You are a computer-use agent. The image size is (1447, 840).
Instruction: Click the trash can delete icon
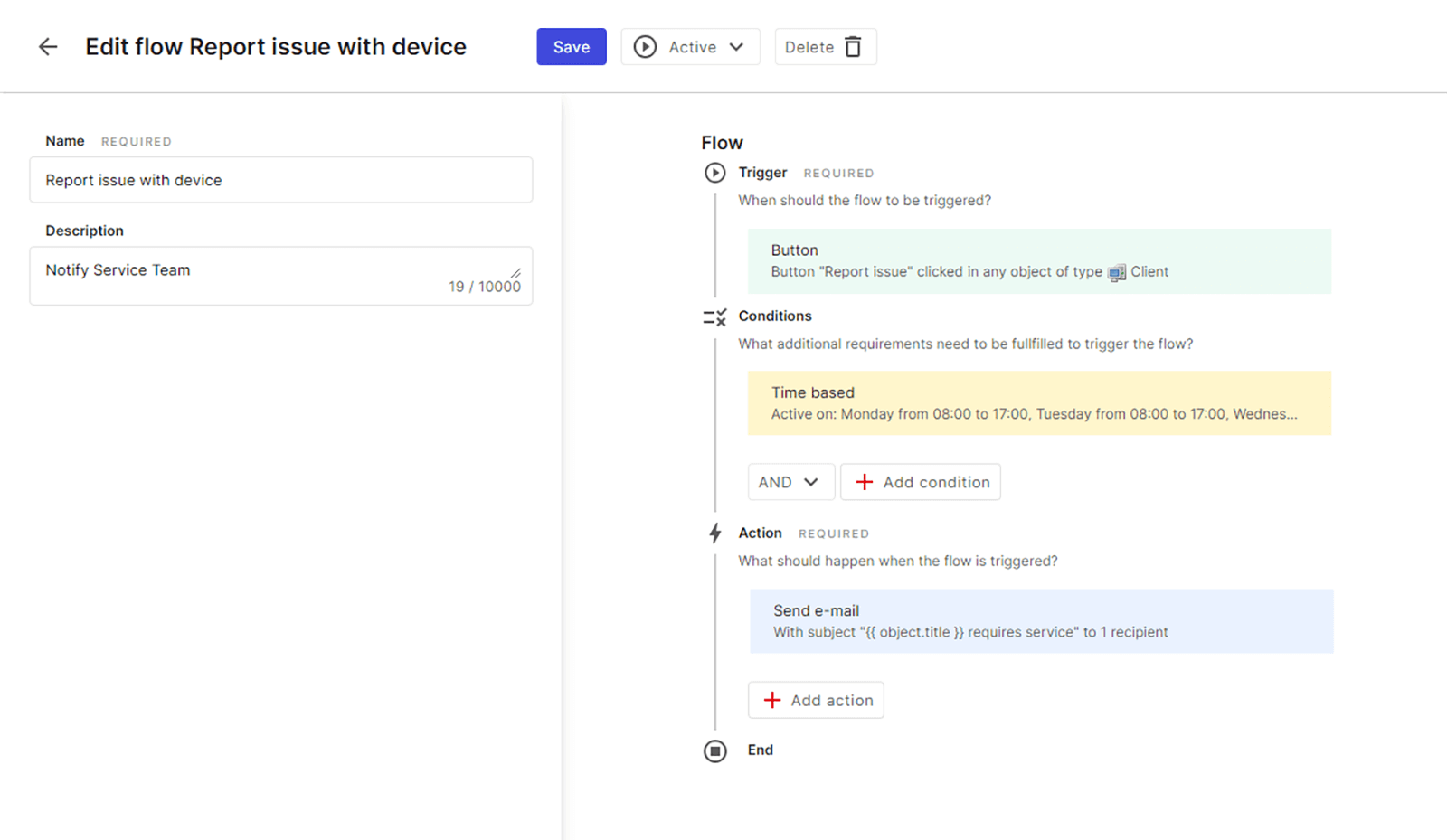853,47
